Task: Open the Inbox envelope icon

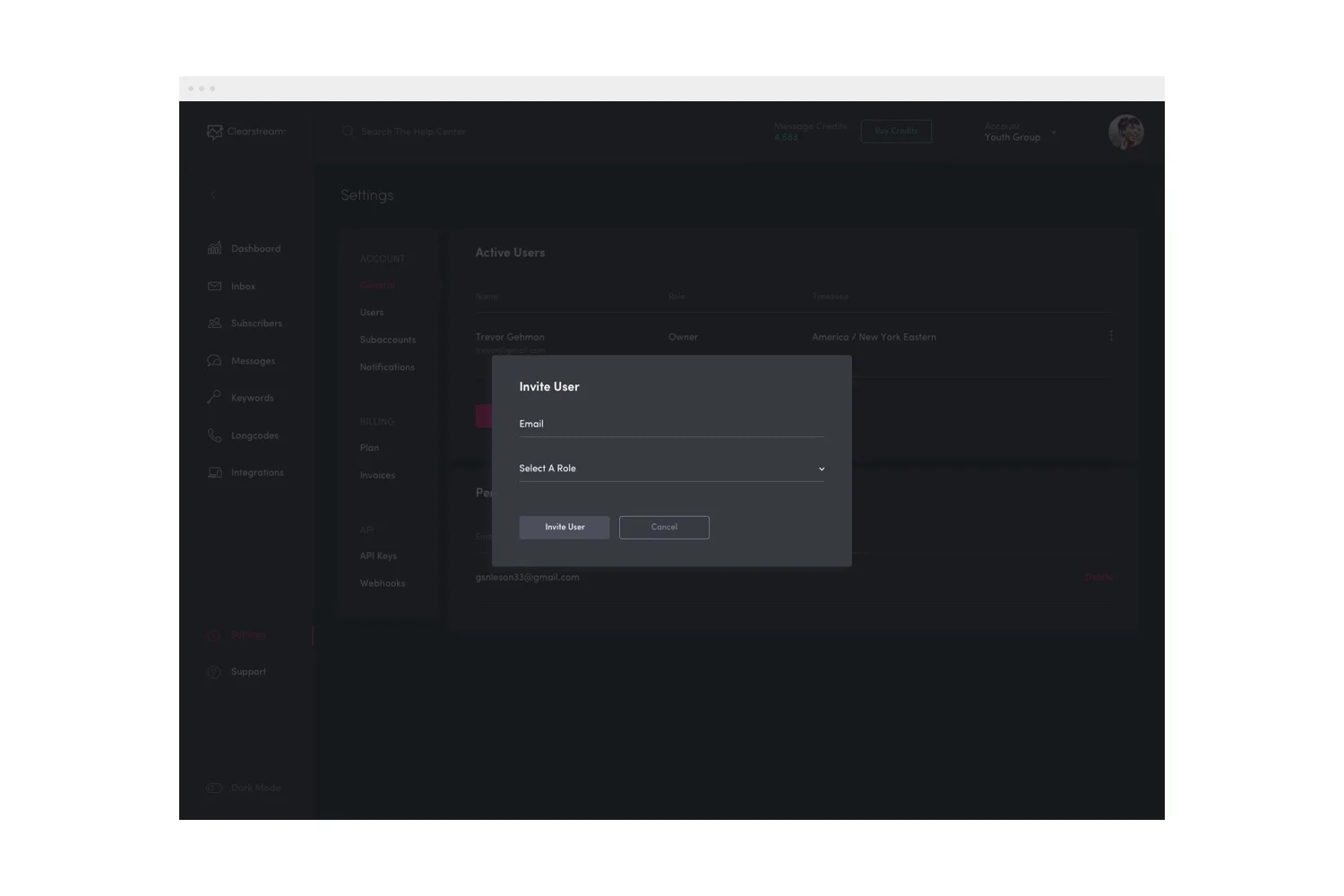Action: pos(214,286)
